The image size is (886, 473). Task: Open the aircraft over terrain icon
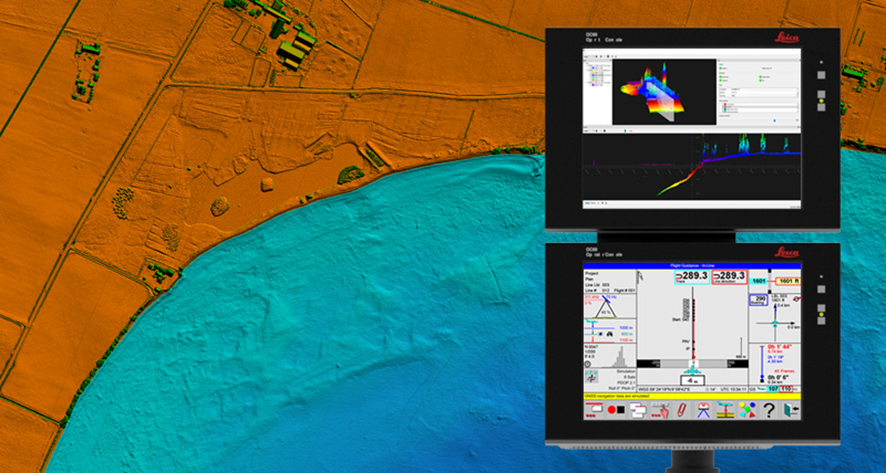(725, 411)
